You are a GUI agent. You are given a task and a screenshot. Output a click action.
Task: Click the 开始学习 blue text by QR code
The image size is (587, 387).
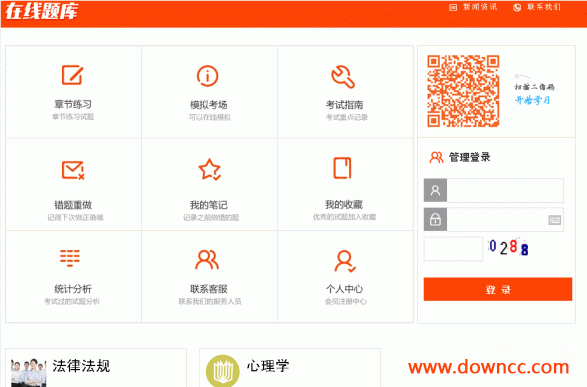tap(532, 100)
